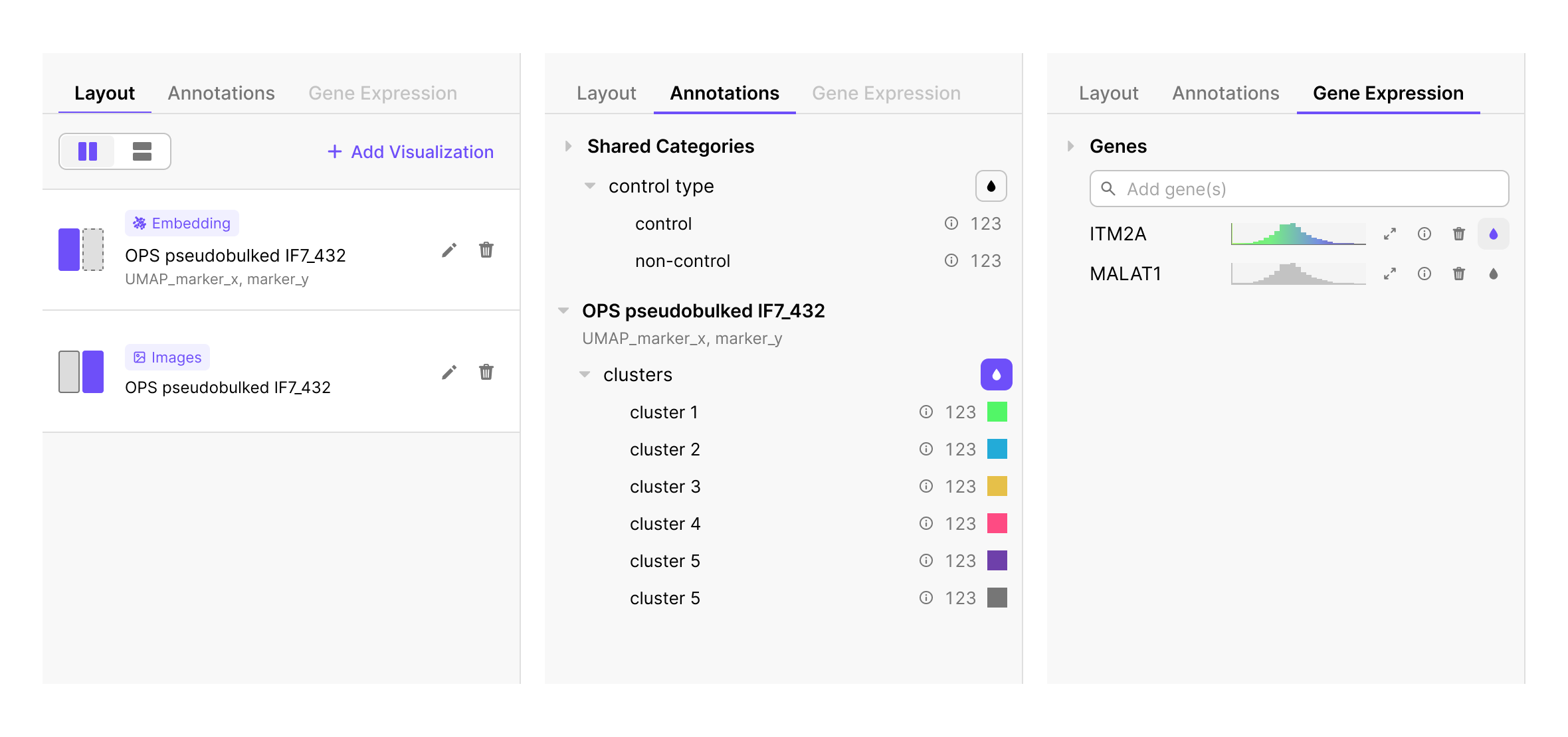Delete the ITM2A gene
The image size is (1568, 737).
click(x=1459, y=234)
